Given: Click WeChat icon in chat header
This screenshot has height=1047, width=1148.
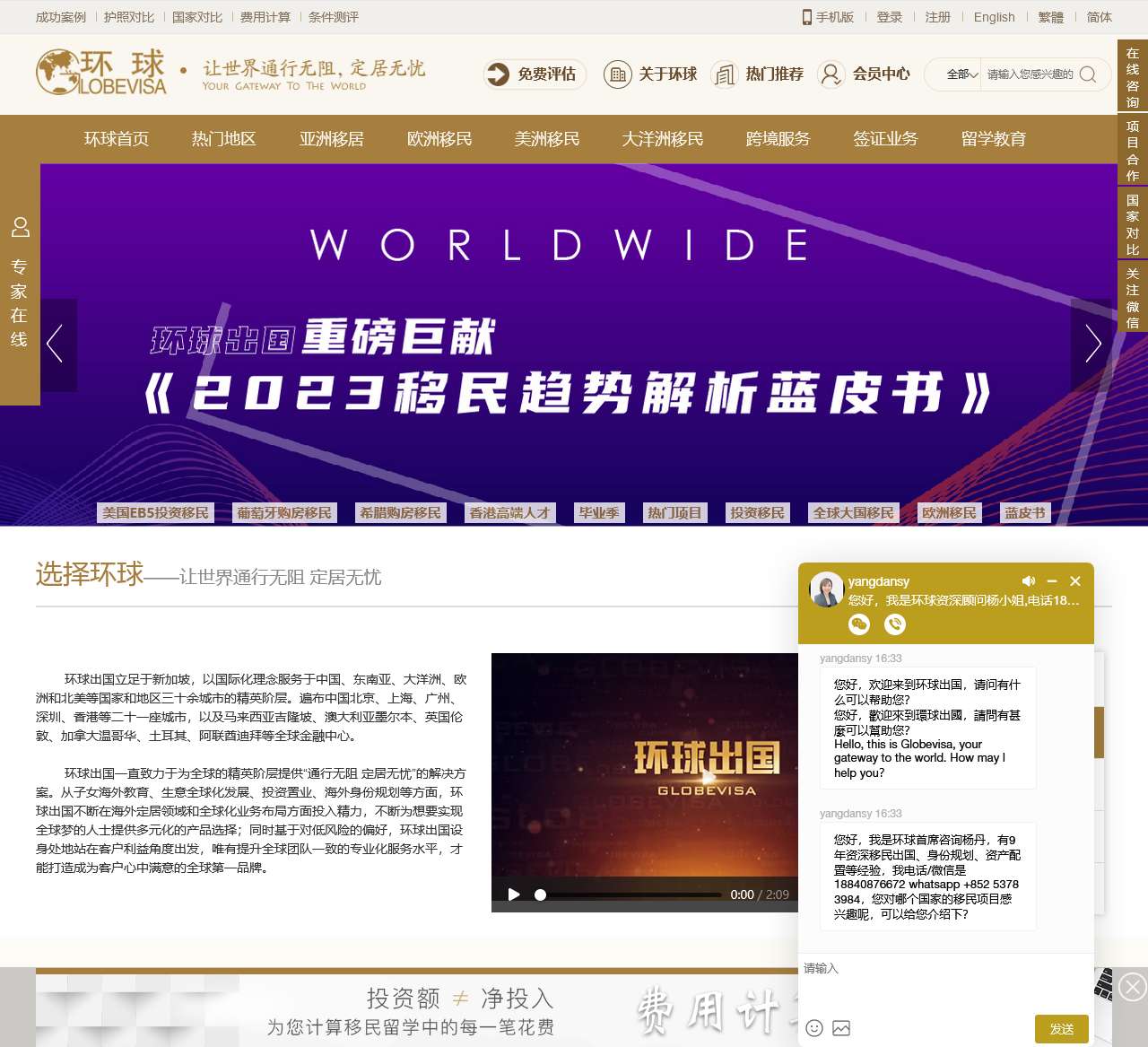Looking at the screenshot, I should pyautogui.click(x=859, y=624).
